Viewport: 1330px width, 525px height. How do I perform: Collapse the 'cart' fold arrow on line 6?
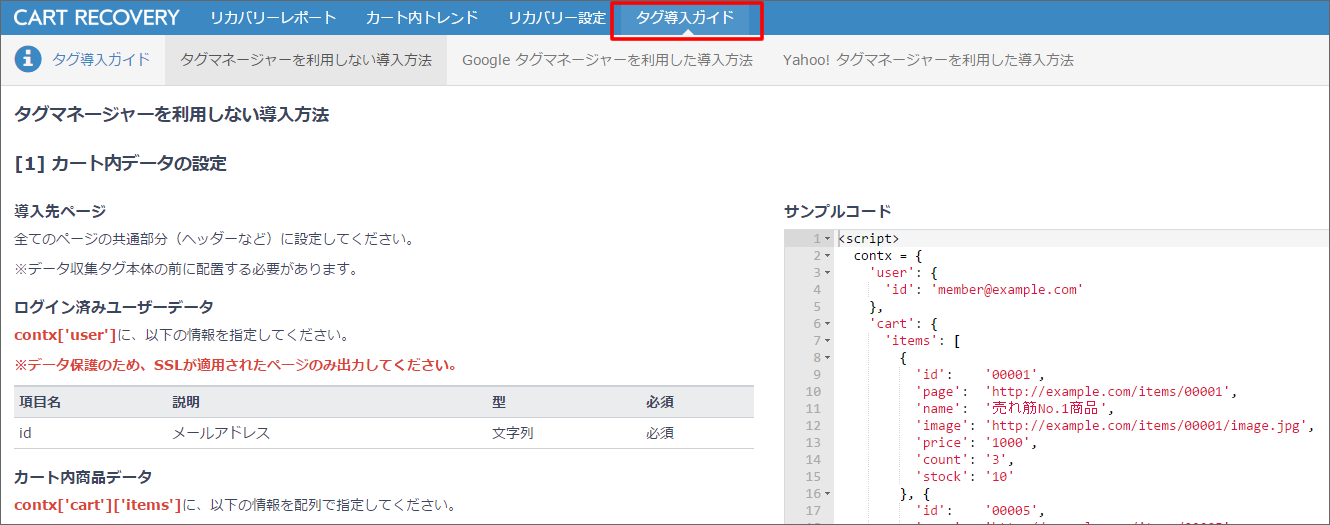pyautogui.click(x=828, y=324)
